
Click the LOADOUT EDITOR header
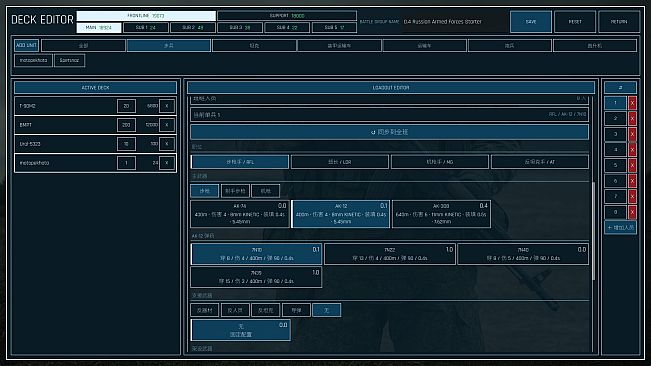391,88
